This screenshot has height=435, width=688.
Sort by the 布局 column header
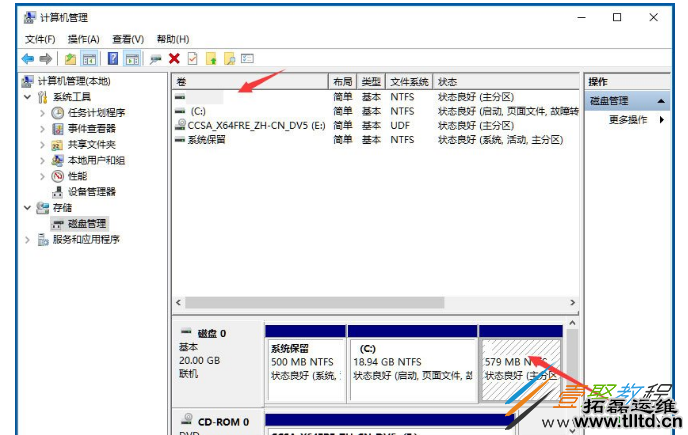click(343, 82)
